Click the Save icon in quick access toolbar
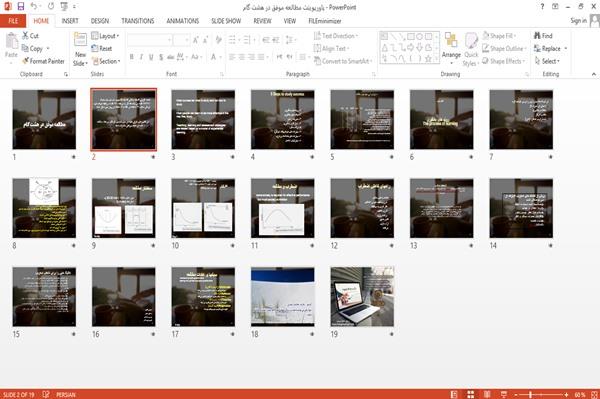The height and width of the screenshot is (399, 600). [x=21, y=7]
